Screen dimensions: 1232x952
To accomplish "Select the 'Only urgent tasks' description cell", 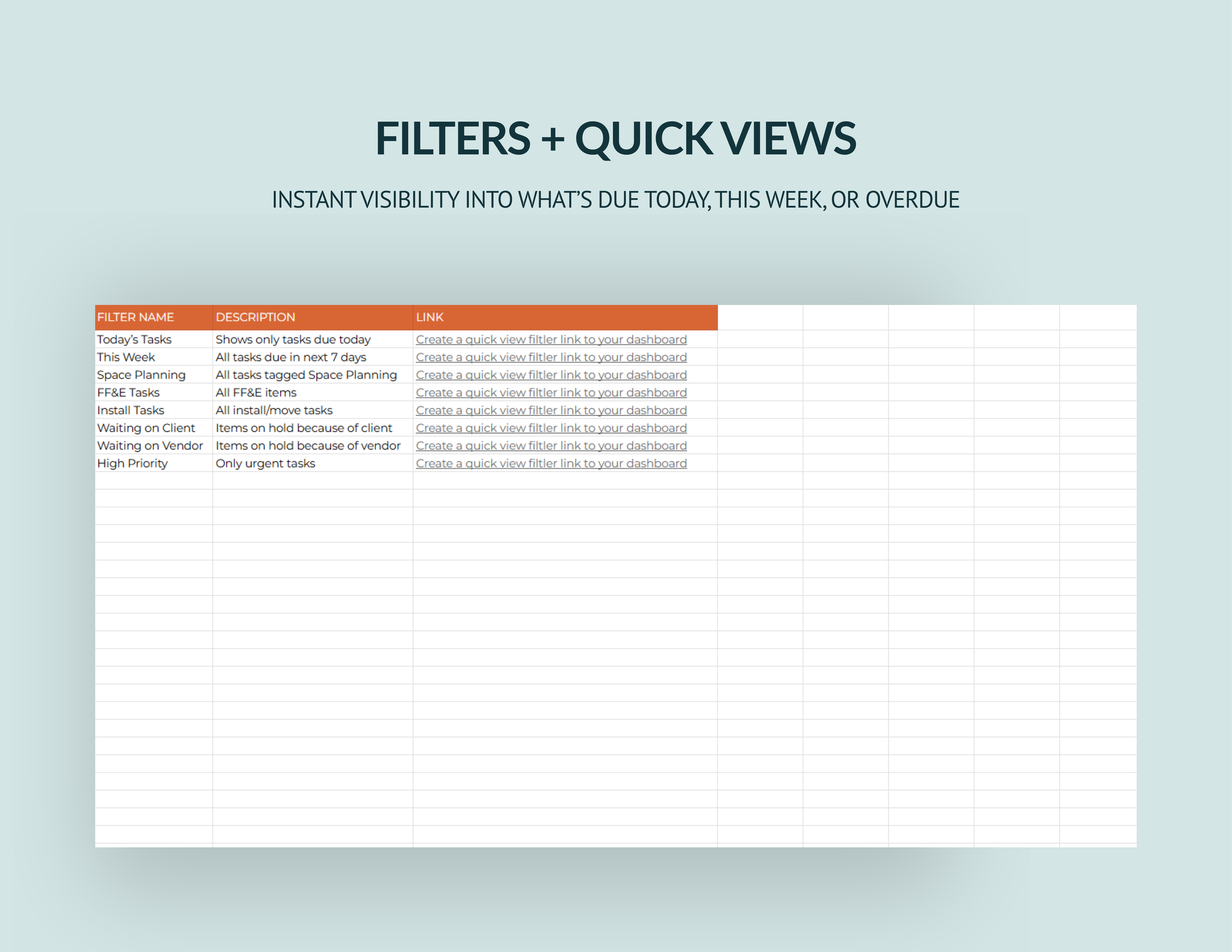I will pyautogui.click(x=265, y=463).
